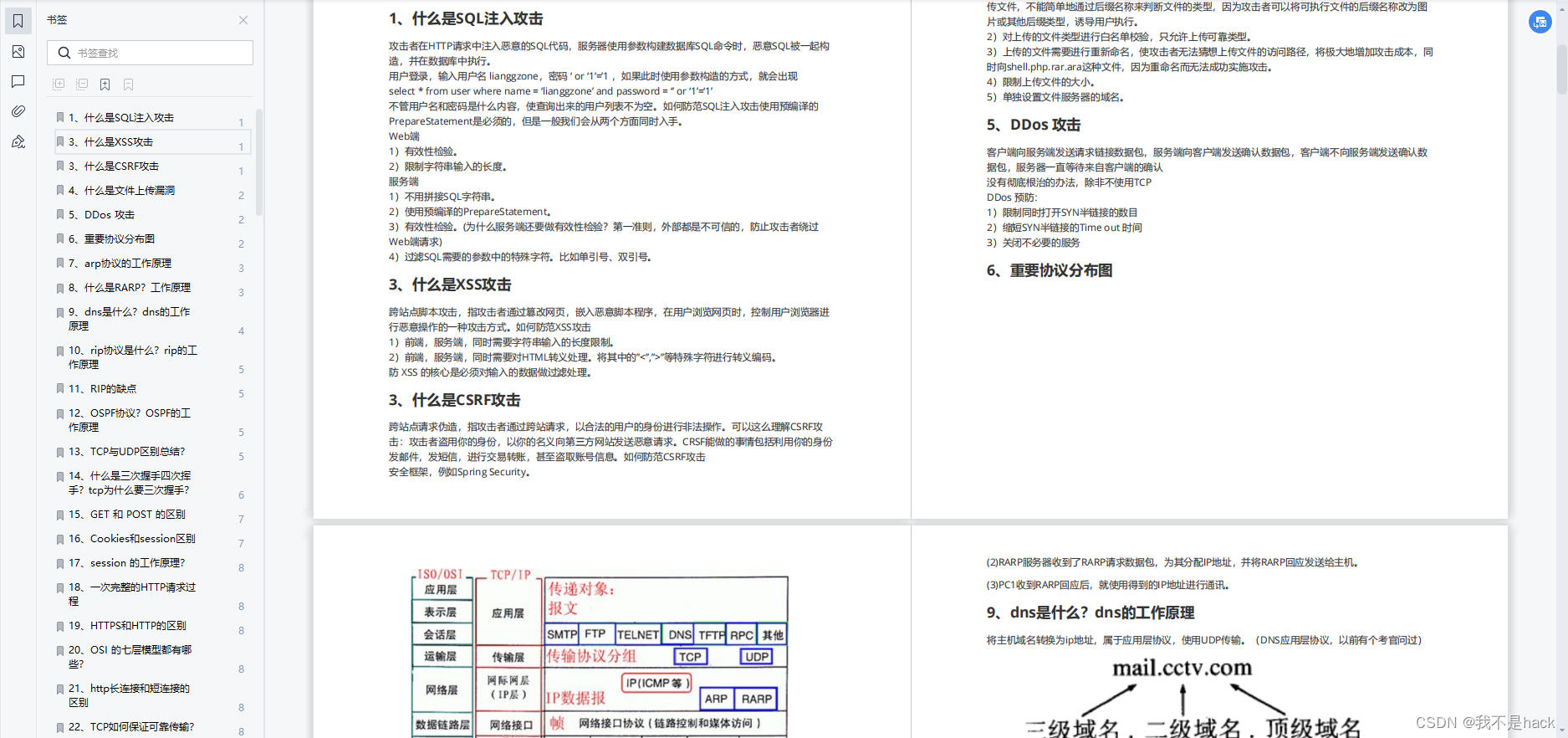Click the TCP box in protocol diagram

(x=690, y=657)
